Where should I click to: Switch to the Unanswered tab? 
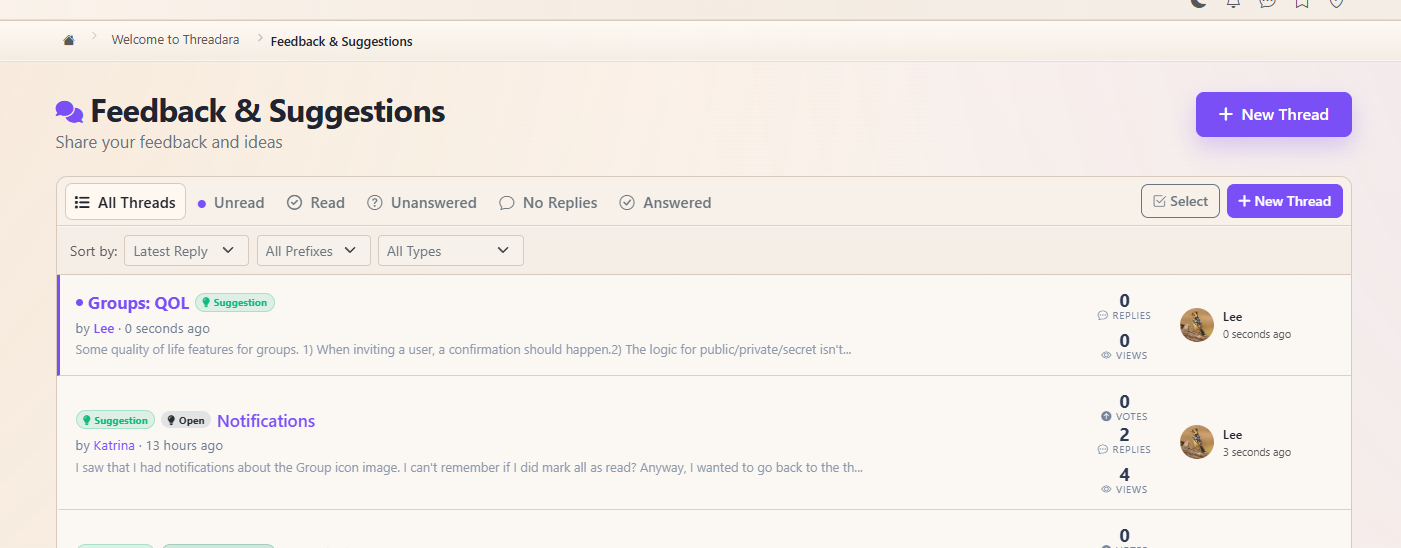point(422,203)
